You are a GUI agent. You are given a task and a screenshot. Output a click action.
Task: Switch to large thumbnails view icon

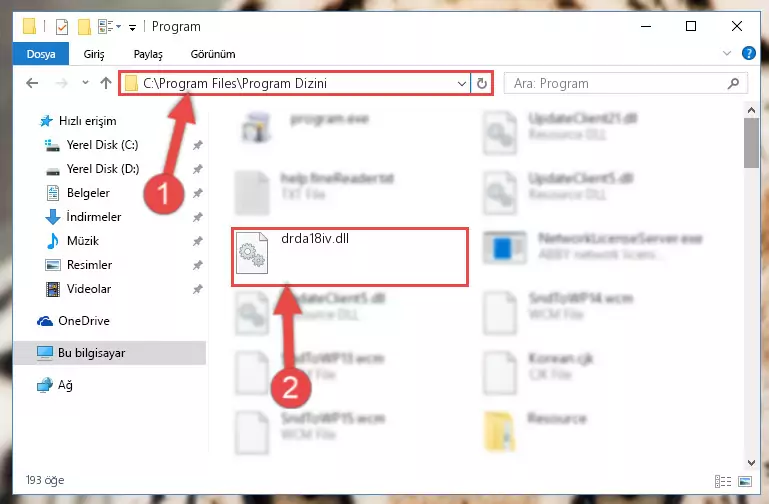[x=744, y=481]
